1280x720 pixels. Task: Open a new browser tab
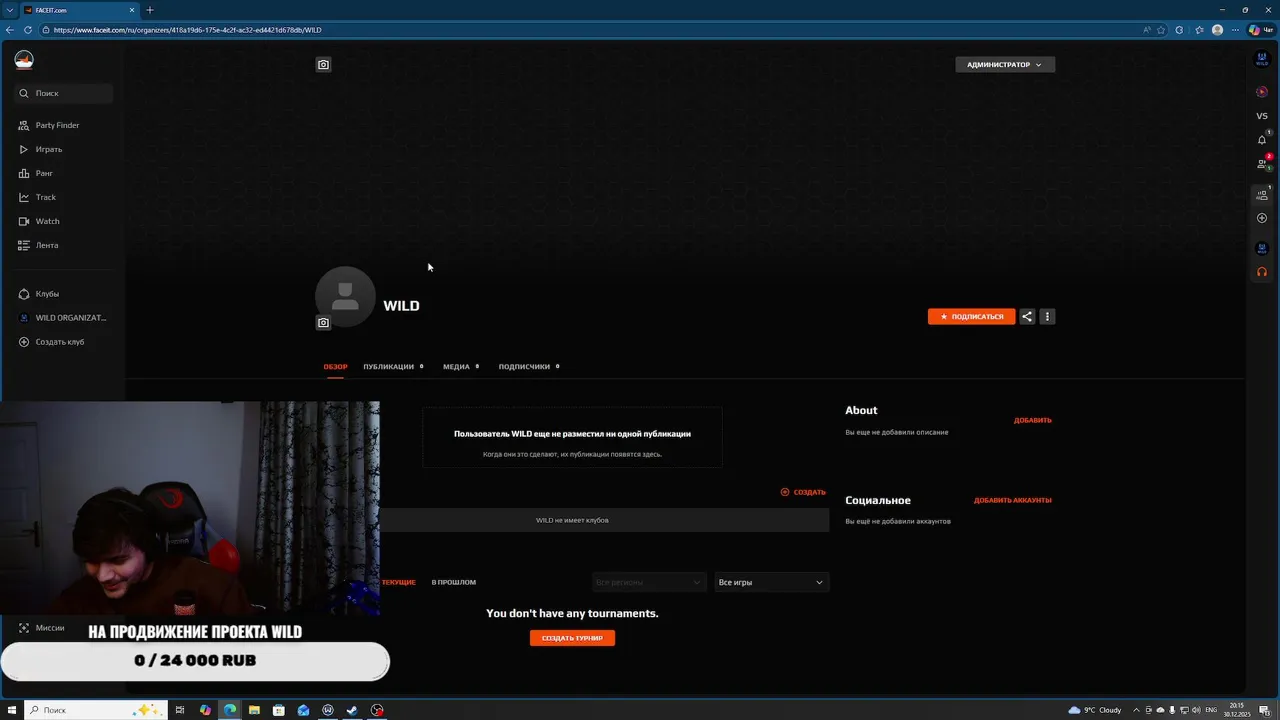[x=150, y=10]
